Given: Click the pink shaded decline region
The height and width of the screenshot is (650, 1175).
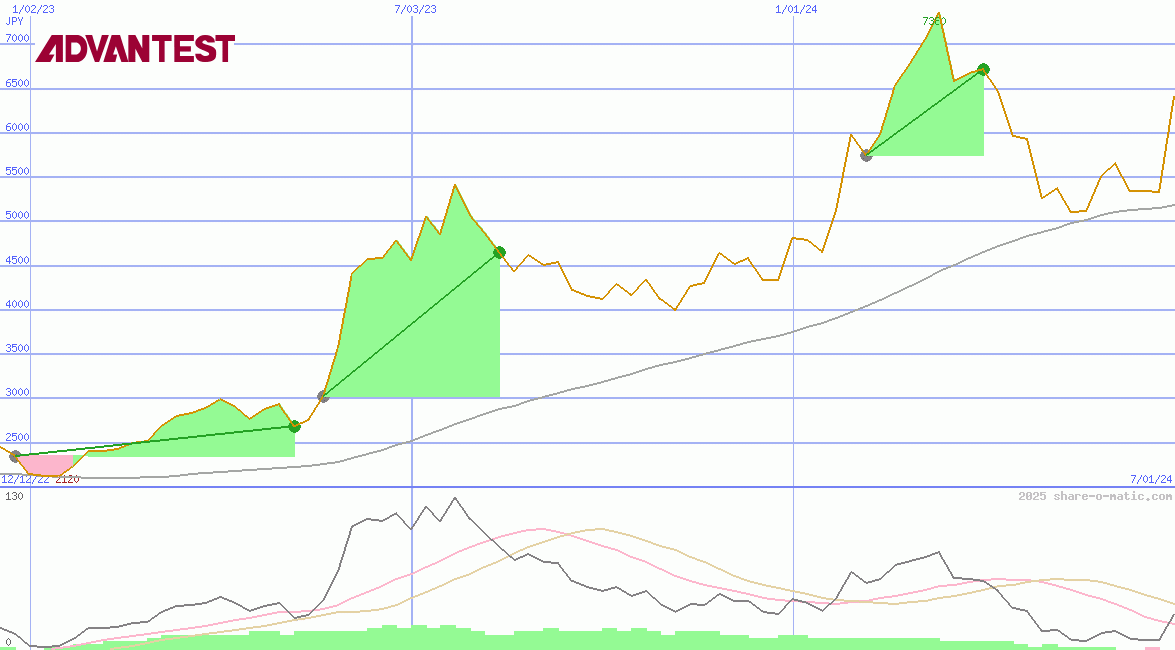Looking at the screenshot, I should (x=45, y=463).
